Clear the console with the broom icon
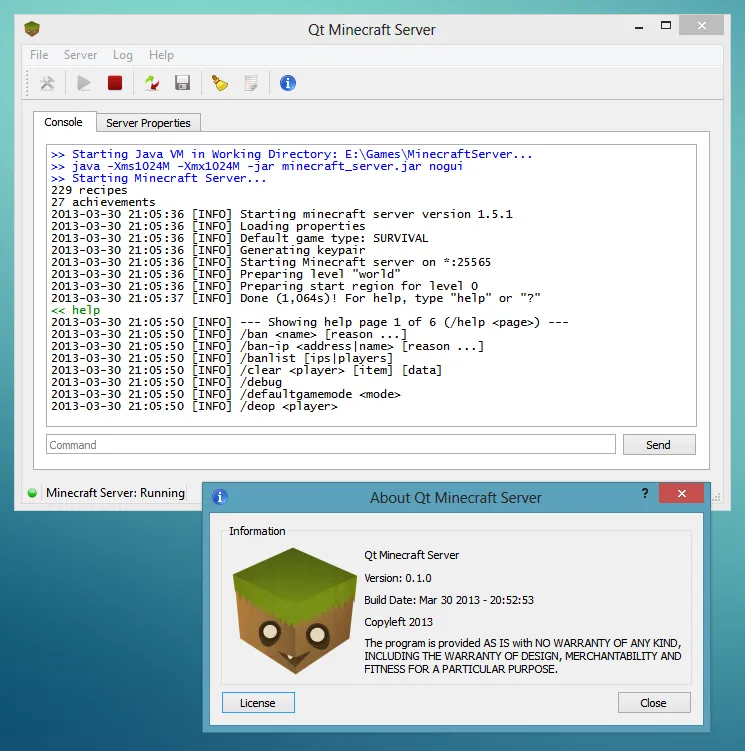Viewport: 745px width, 751px height. tap(220, 83)
